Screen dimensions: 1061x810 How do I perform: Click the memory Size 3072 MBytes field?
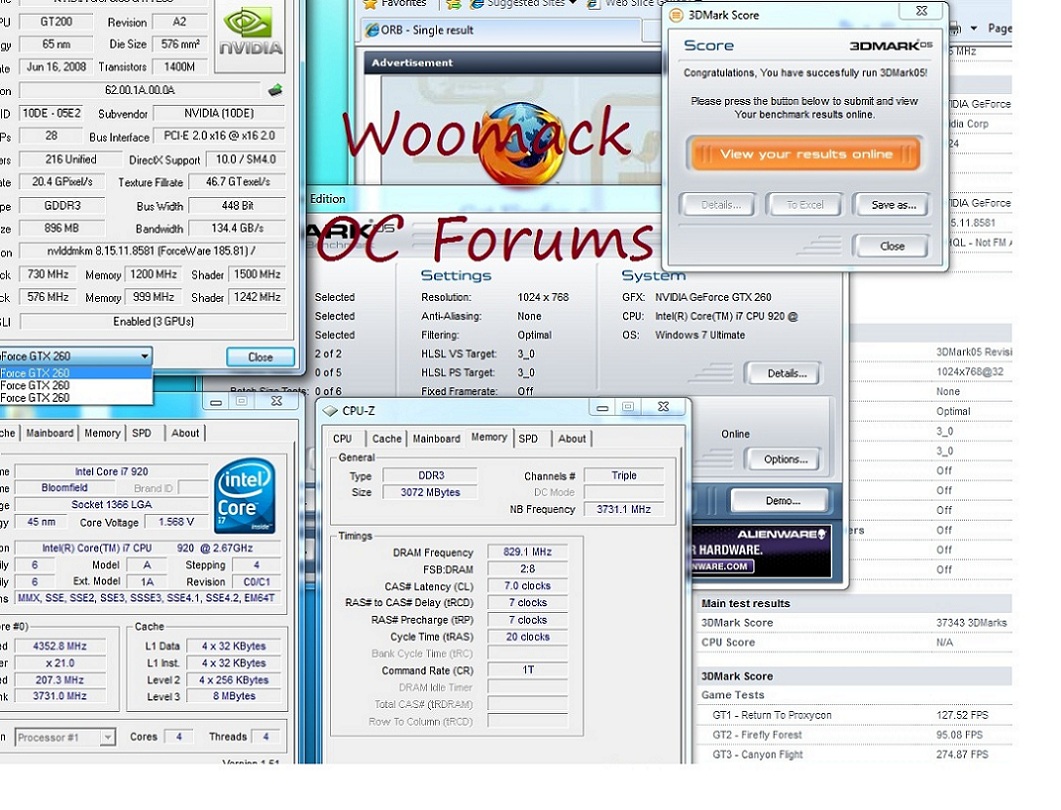(x=430, y=493)
